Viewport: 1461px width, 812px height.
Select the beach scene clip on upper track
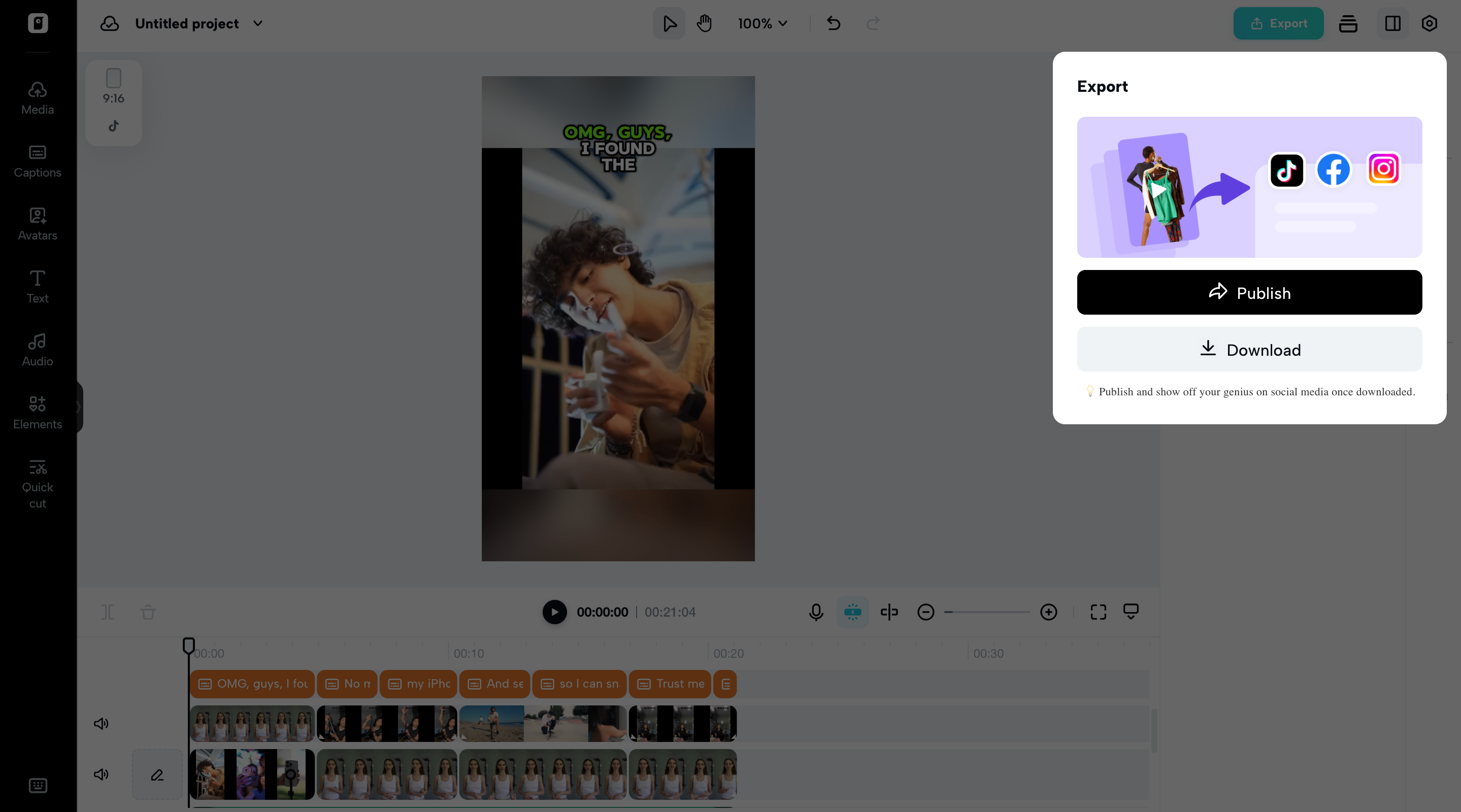(543, 724)
